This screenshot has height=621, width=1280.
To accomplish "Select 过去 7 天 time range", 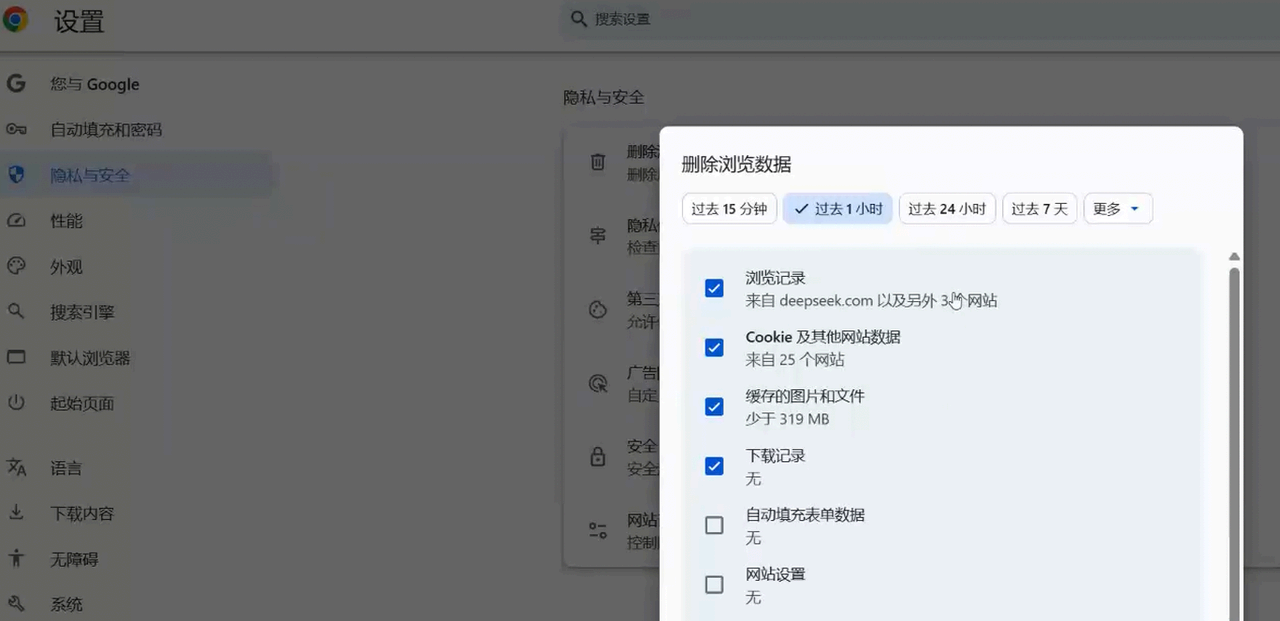I will click(1040, 209).
